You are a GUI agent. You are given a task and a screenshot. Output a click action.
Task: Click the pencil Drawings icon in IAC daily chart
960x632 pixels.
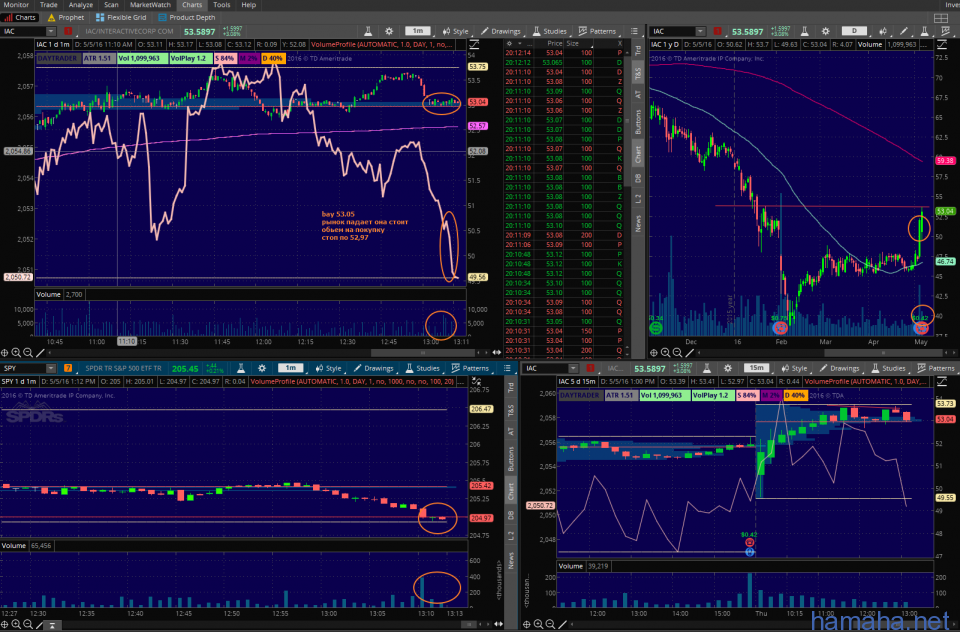click(904, 31)
